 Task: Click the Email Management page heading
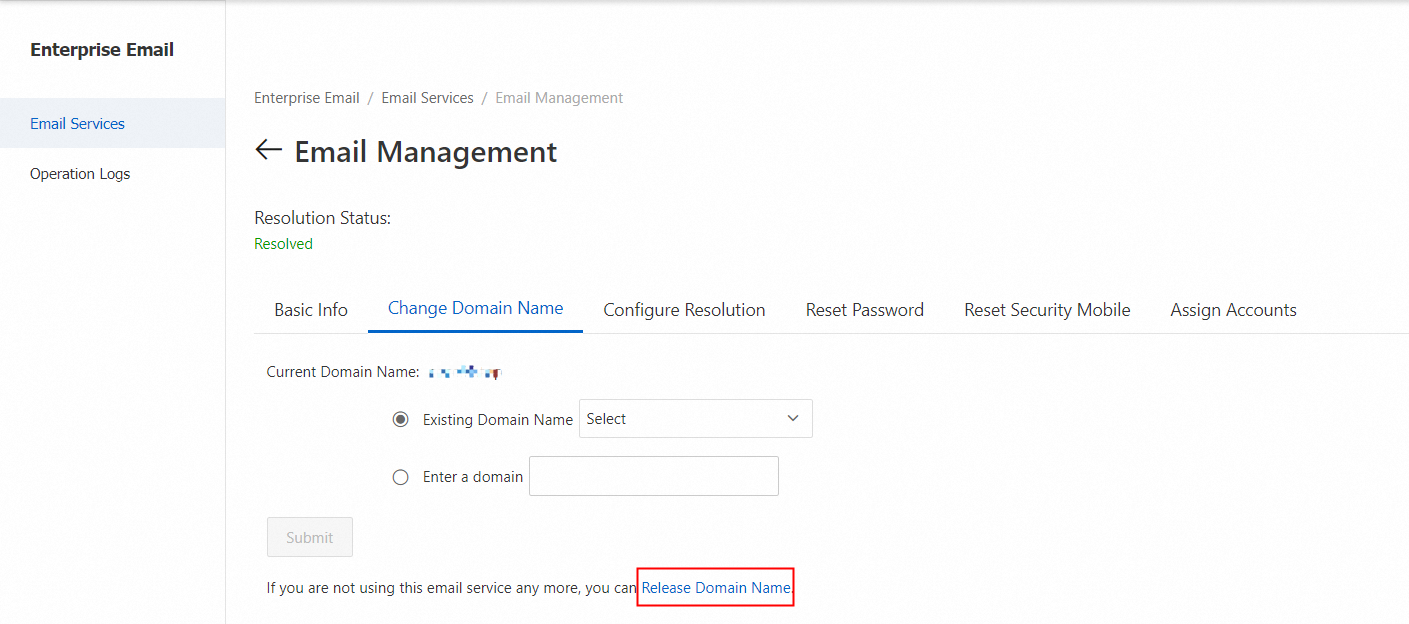(x=426, y=152)
